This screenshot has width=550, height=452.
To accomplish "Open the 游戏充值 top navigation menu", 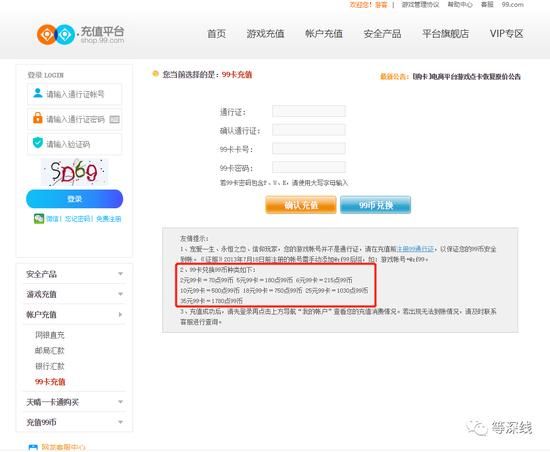I will point(265,34).
